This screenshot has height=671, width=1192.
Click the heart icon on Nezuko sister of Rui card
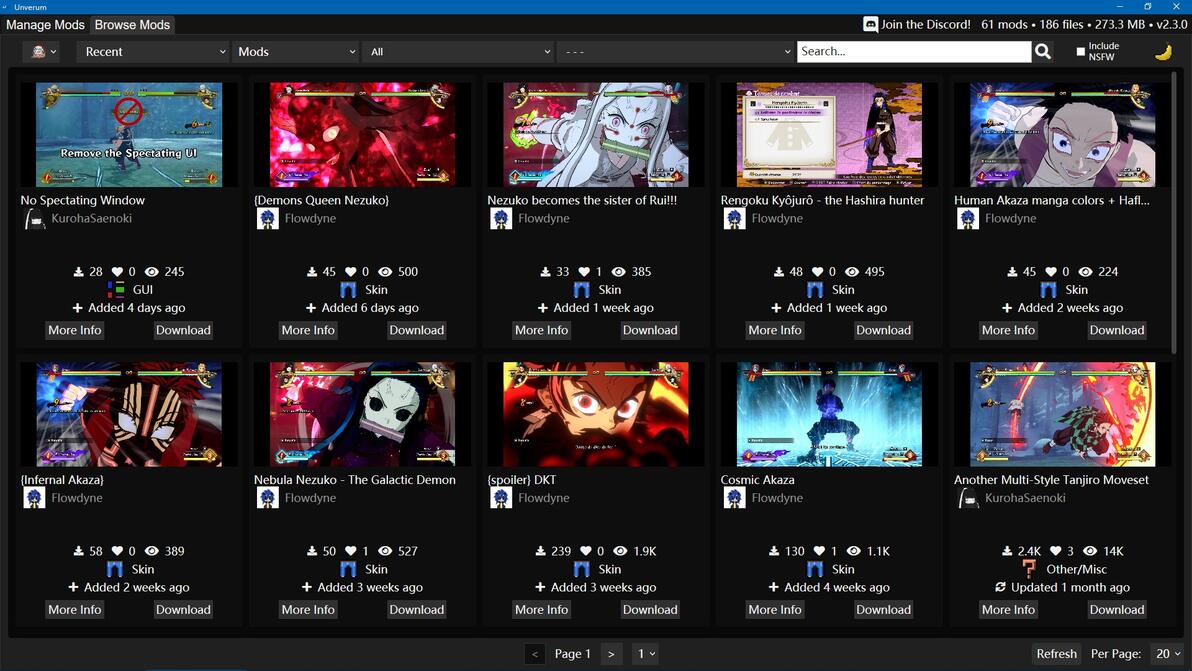(584, 271)
